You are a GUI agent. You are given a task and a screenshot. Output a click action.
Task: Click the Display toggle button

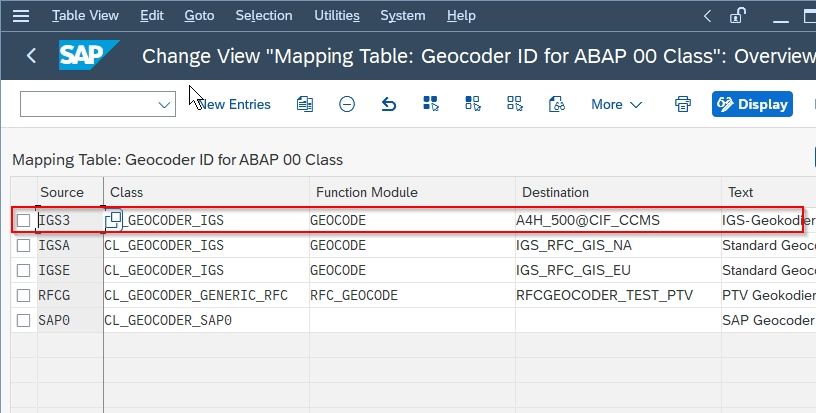pyautogui.click(x=753, y=104)
